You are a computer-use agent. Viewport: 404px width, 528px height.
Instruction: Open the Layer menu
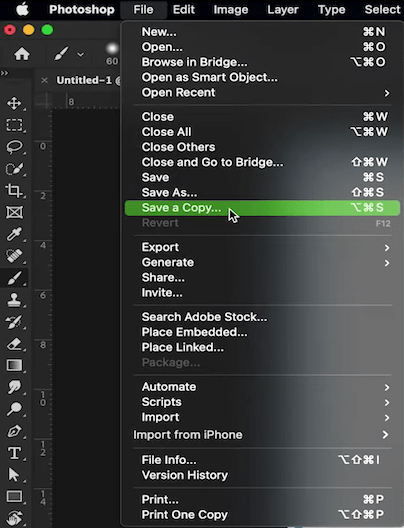[283, 9]
